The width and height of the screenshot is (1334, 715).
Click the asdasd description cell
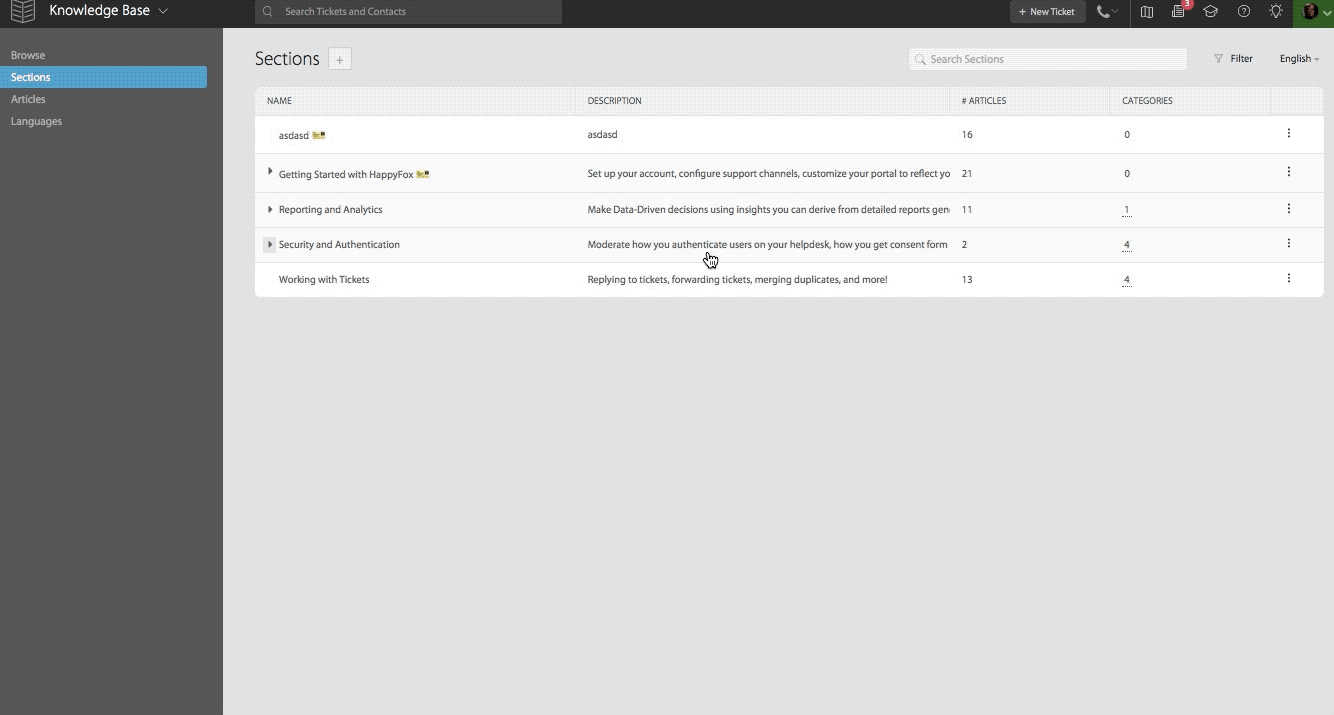(602, 134)
